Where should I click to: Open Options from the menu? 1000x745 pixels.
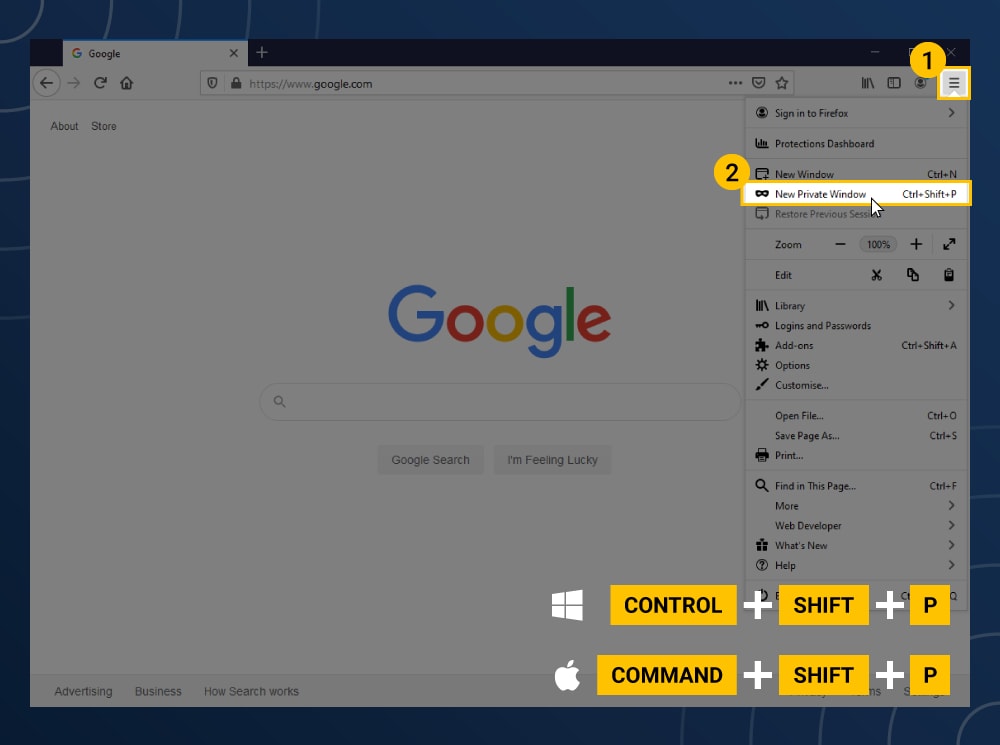coord(857,365)
